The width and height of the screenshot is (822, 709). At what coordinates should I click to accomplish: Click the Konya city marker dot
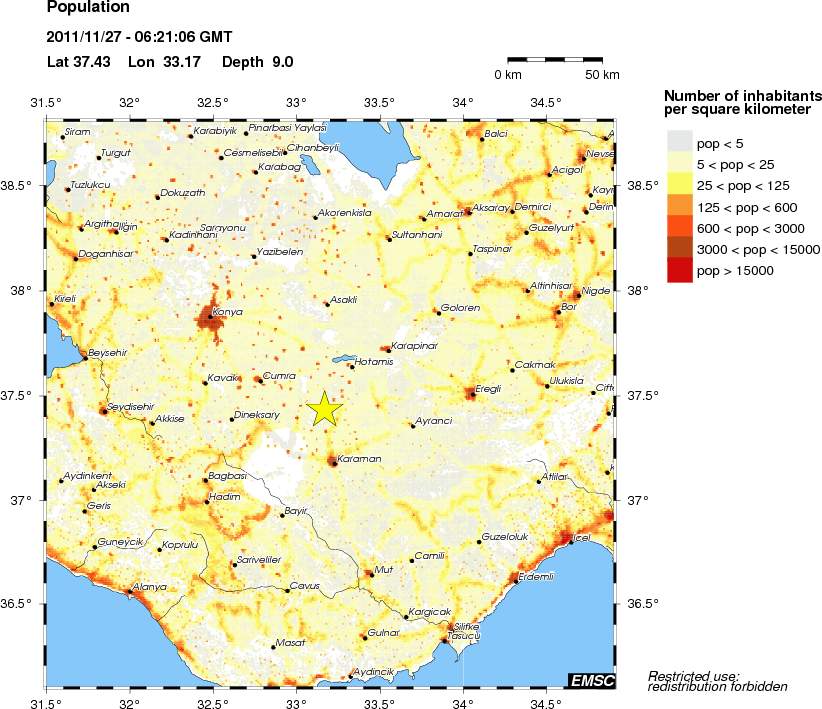point(210,317)
